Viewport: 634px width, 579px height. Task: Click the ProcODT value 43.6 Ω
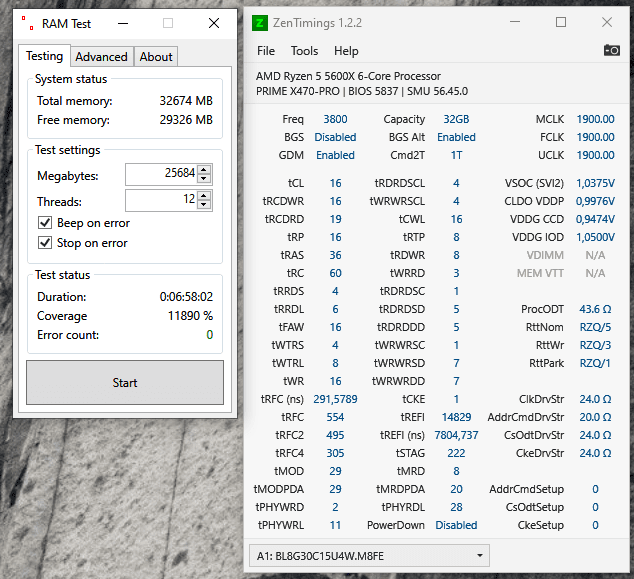(x=595, y=309)
